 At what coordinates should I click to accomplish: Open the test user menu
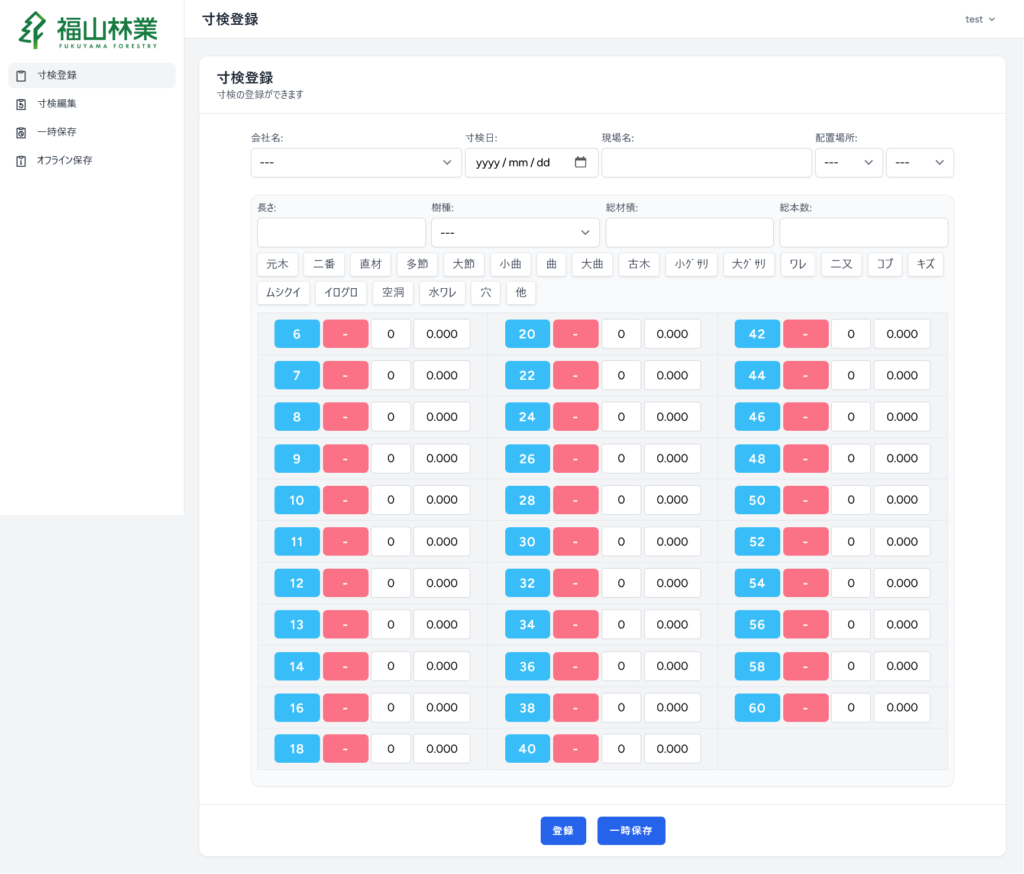coord(979,19)
